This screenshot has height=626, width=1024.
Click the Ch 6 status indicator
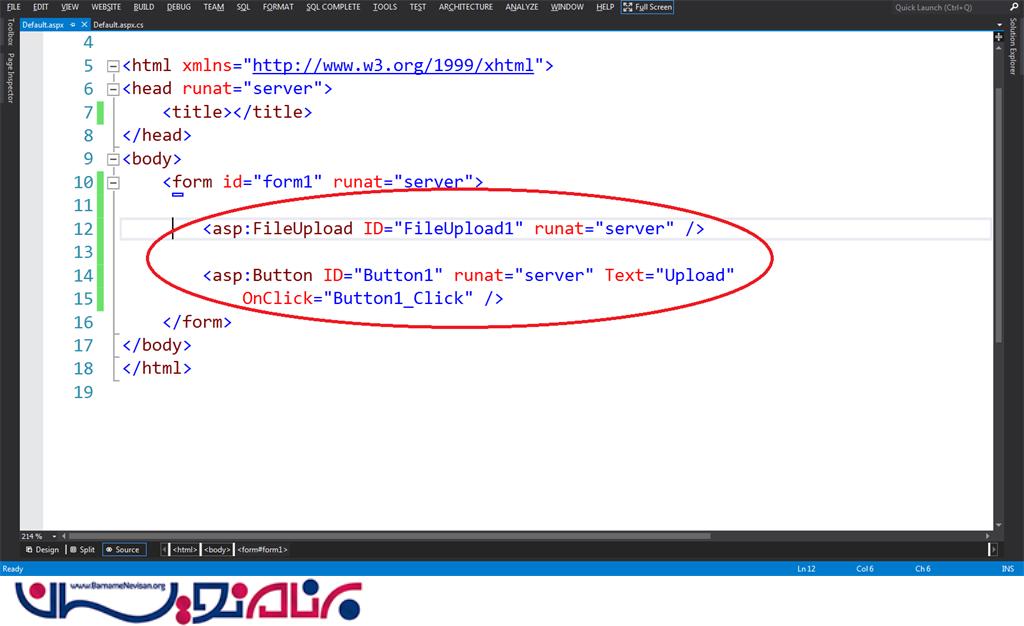923,569
